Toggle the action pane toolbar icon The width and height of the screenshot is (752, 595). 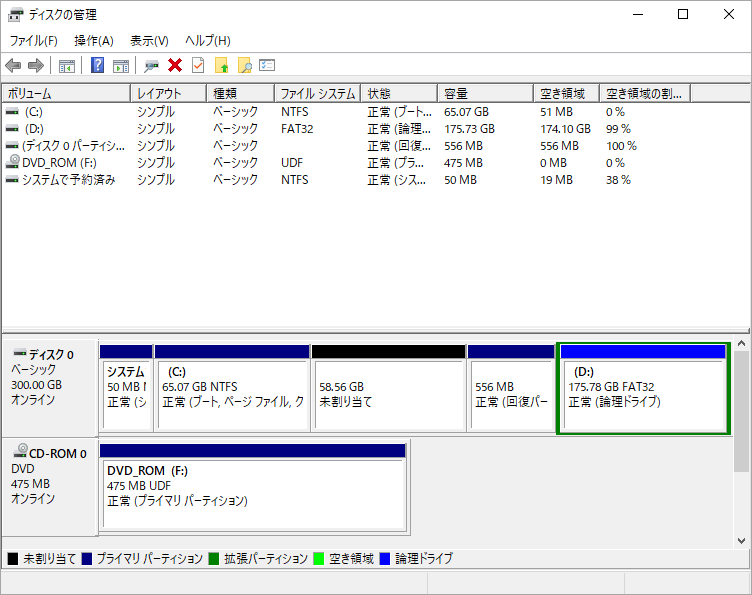coord(121,66)
